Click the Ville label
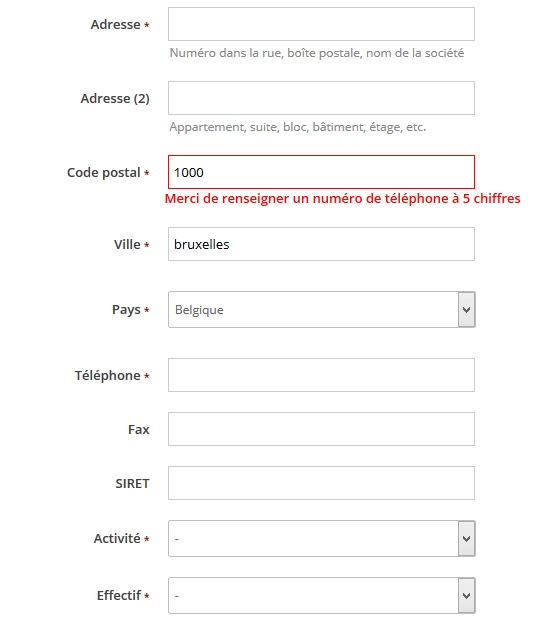This screenshot has width=547, height=628. 127,244
